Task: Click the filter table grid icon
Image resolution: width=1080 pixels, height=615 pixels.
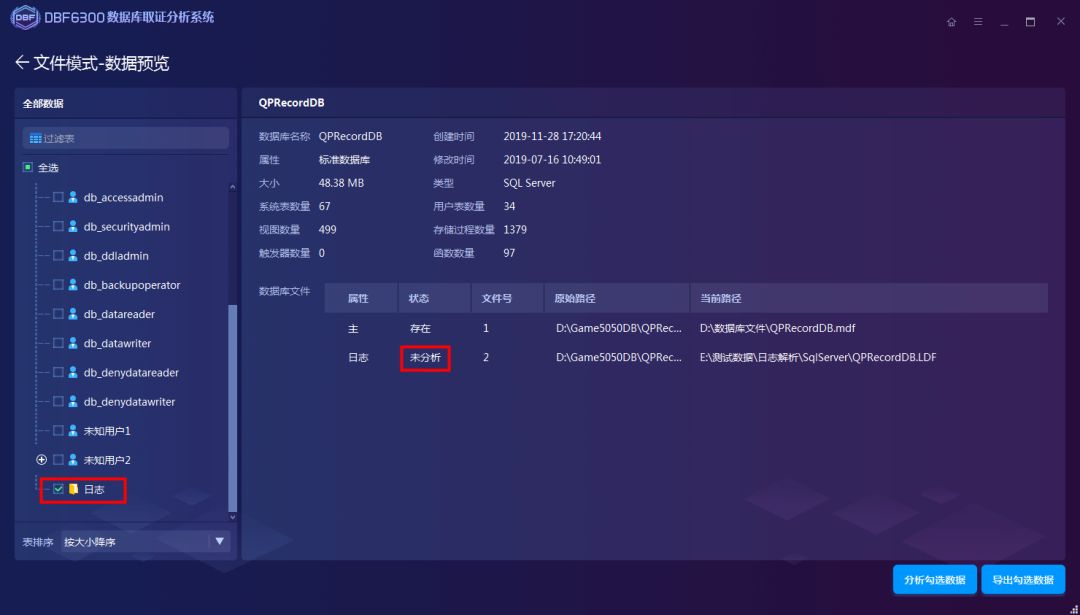Action: (35, 138)
